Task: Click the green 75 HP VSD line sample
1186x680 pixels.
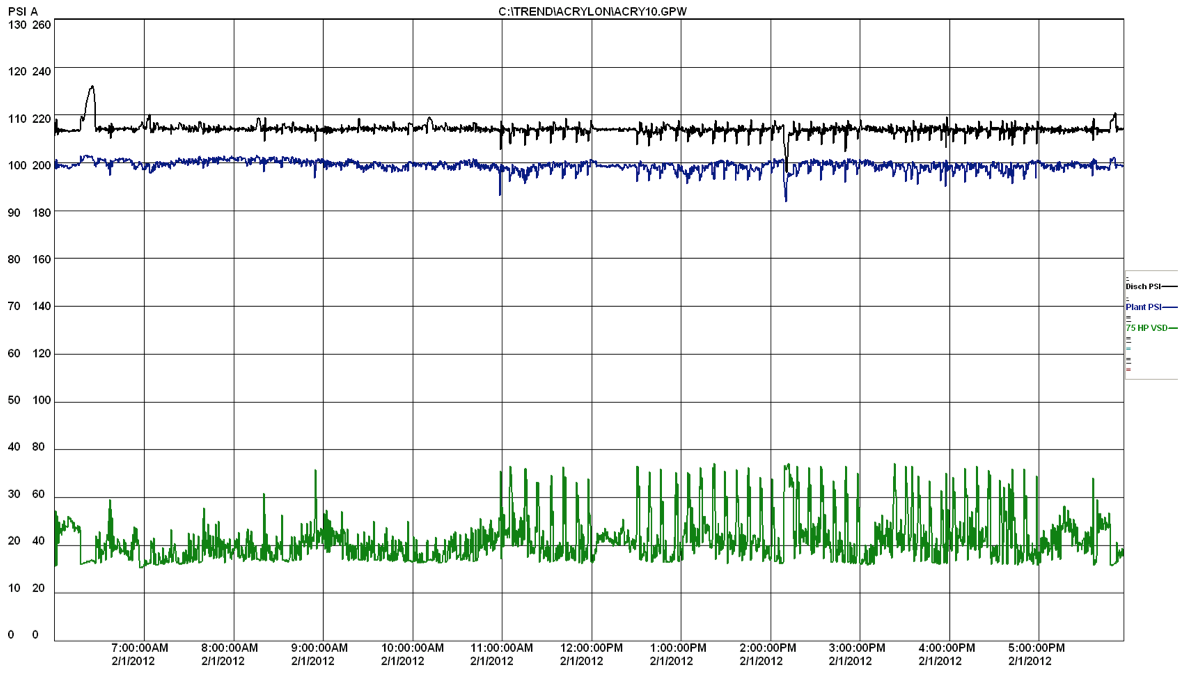Action: pyautogui.click(x=1173, y=328)
